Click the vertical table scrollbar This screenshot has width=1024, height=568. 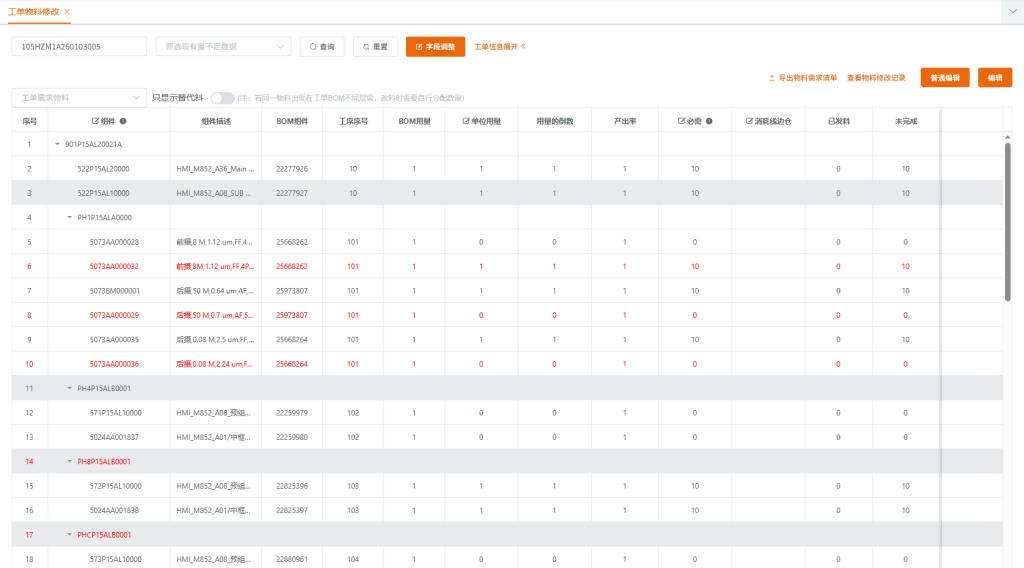coord(1007,222)
